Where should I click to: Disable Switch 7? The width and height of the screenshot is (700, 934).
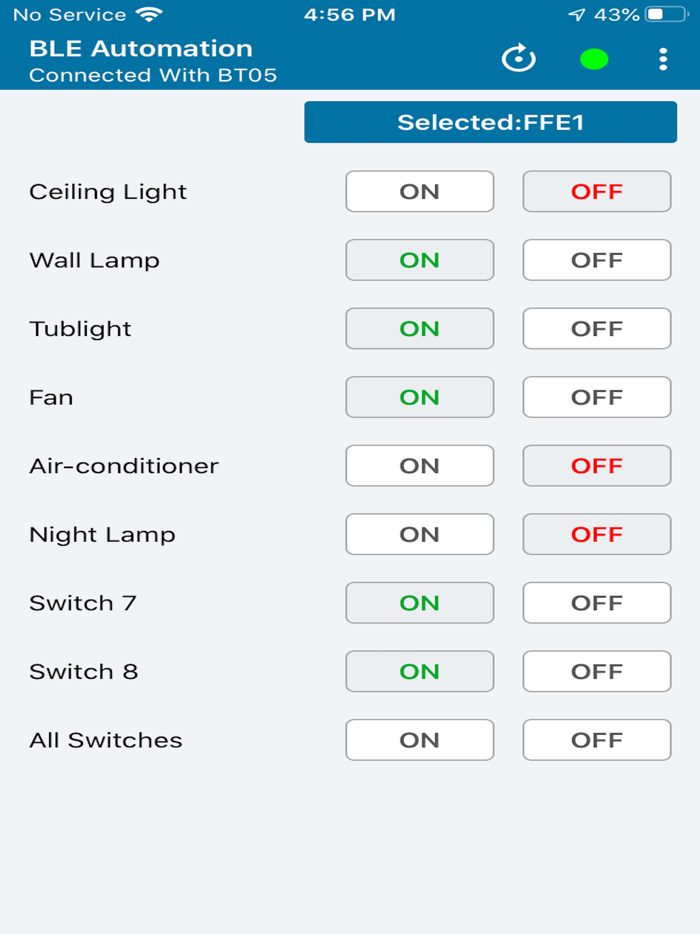tap(596, 602)
